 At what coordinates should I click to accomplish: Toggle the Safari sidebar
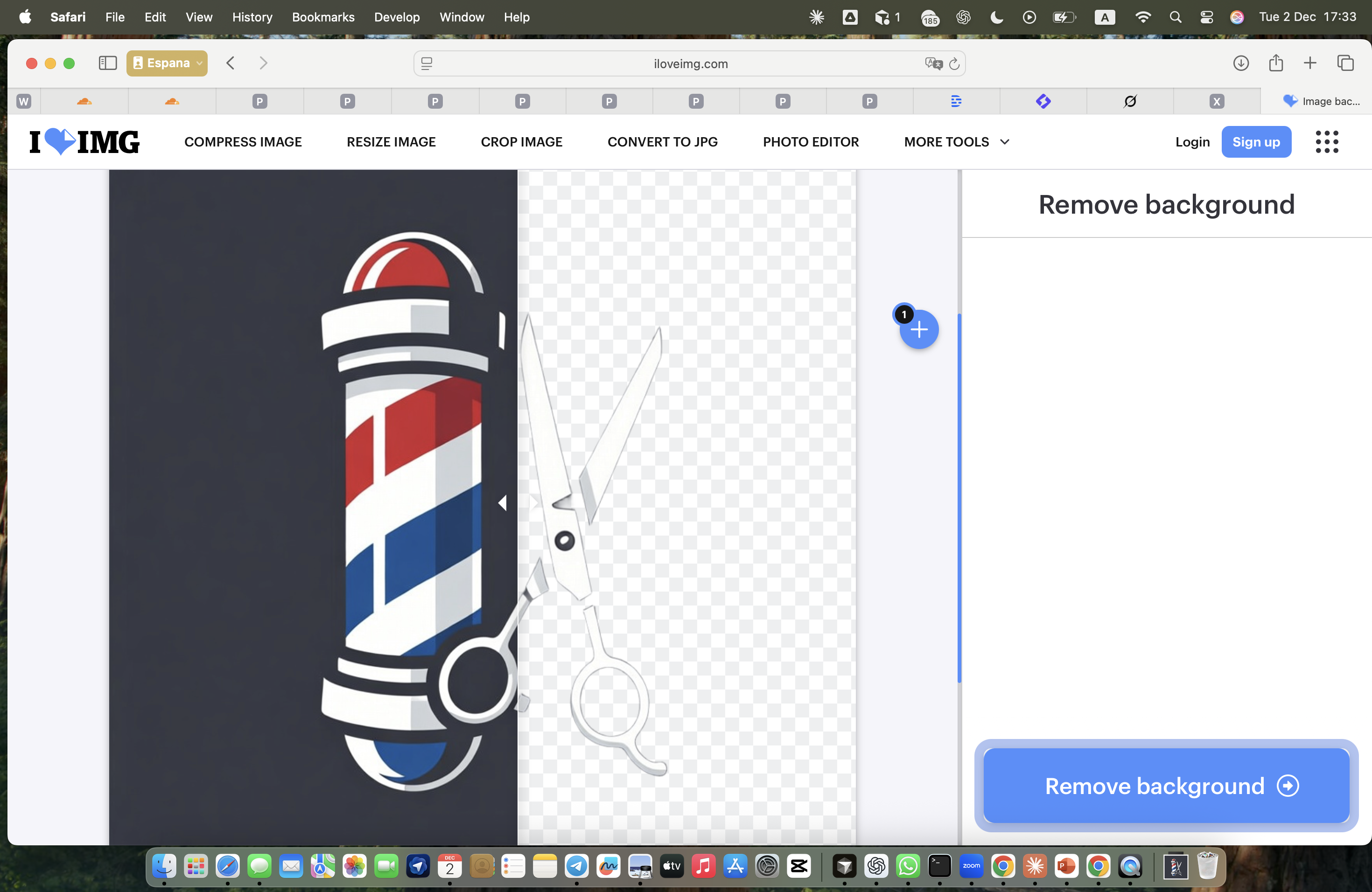[x=107, y=63]
